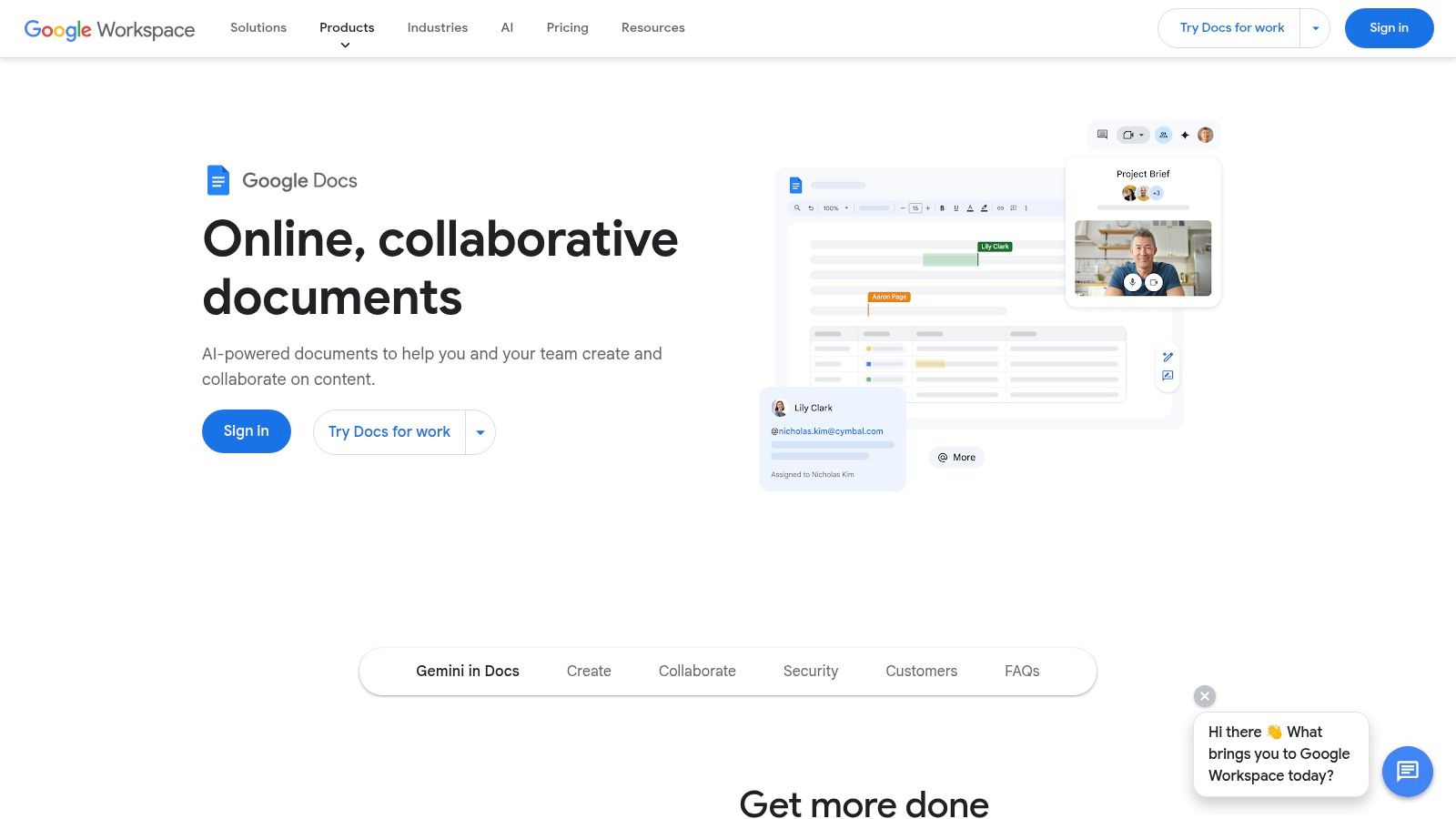
Task: Open the 100% zoom dropdown
Action: click(x=834, y=207)
